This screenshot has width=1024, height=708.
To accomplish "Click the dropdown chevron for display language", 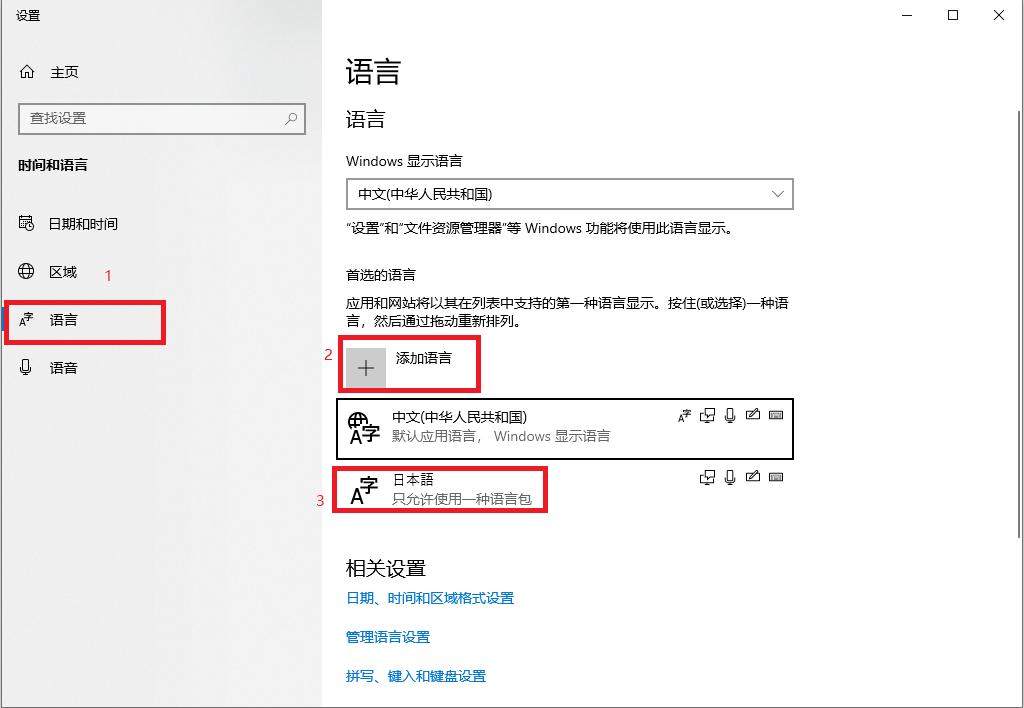I will pyautogui.click(x=777, y=194).
